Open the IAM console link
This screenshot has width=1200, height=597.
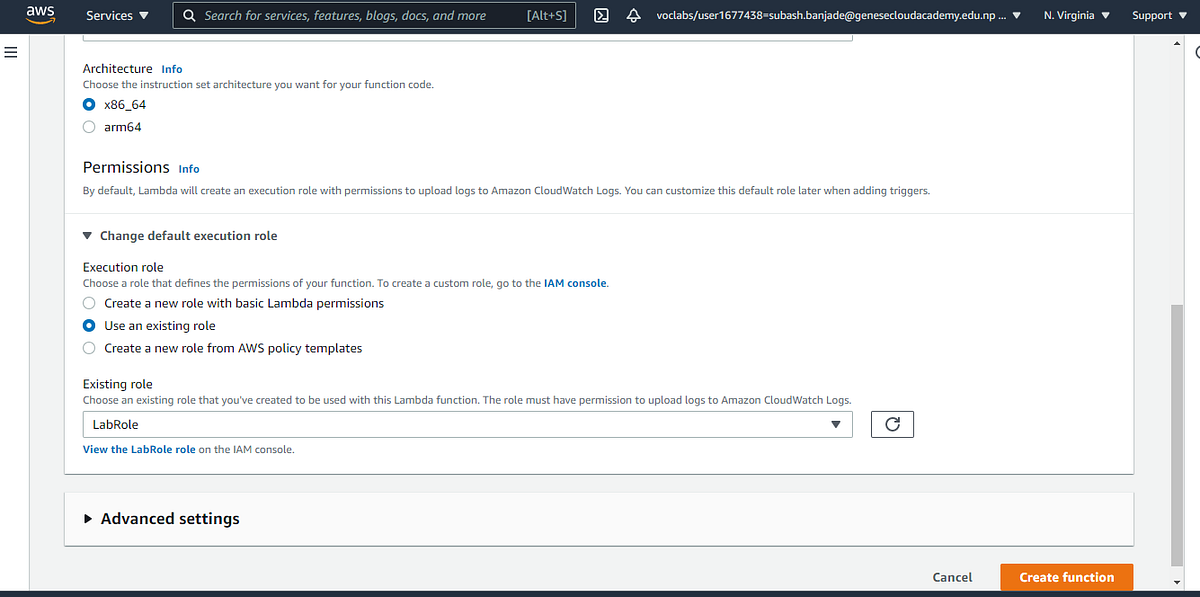pyautogui.click(x=574, y=283)
